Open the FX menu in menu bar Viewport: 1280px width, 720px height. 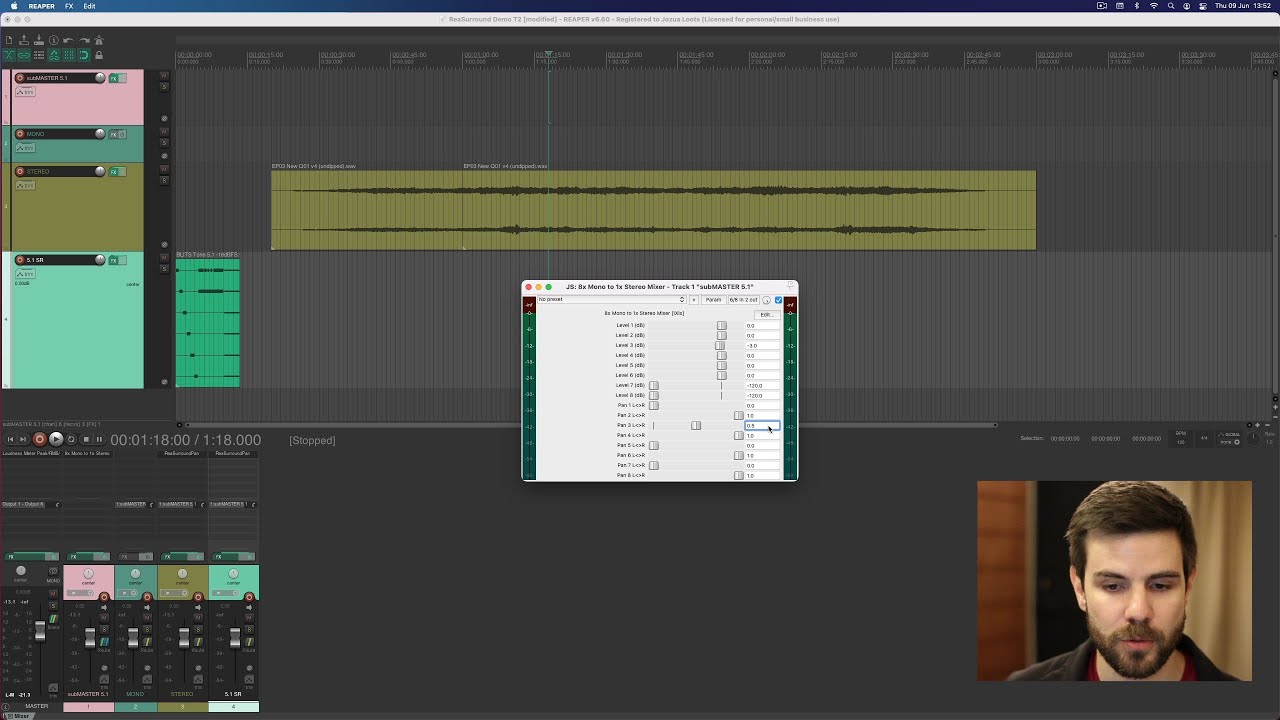coord(69,6)
